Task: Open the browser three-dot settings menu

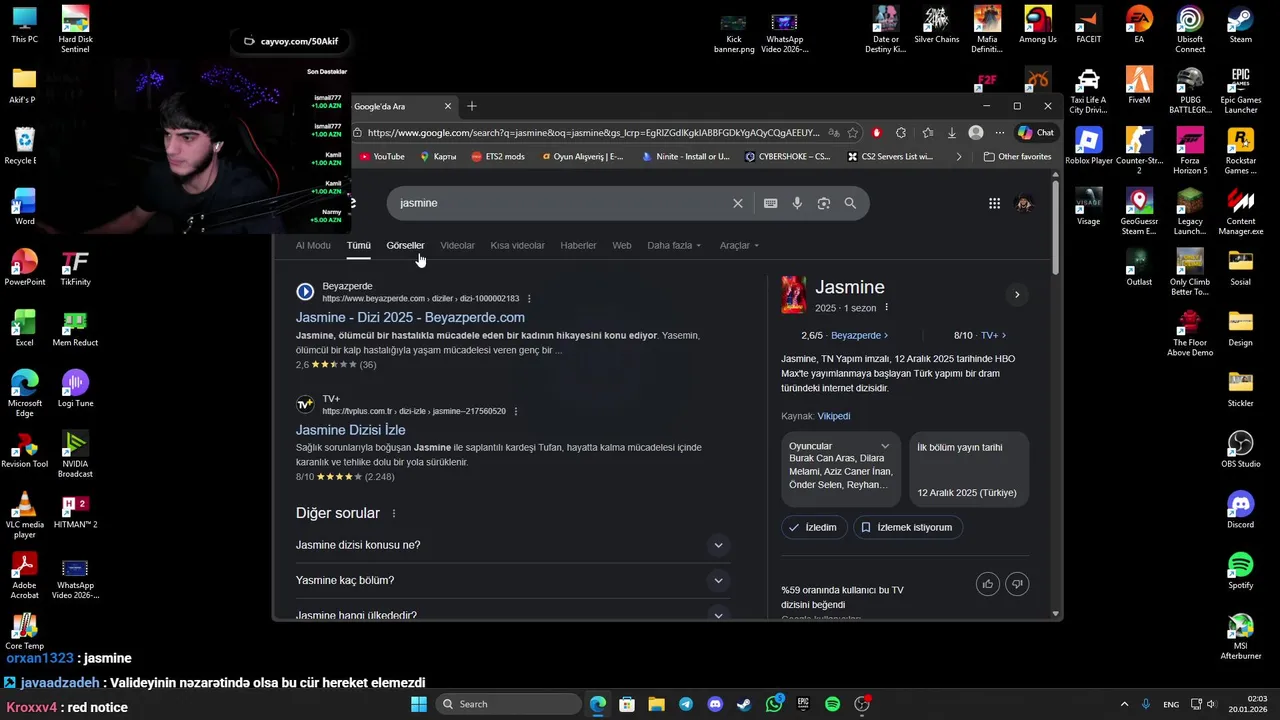Action: (999, 132)
